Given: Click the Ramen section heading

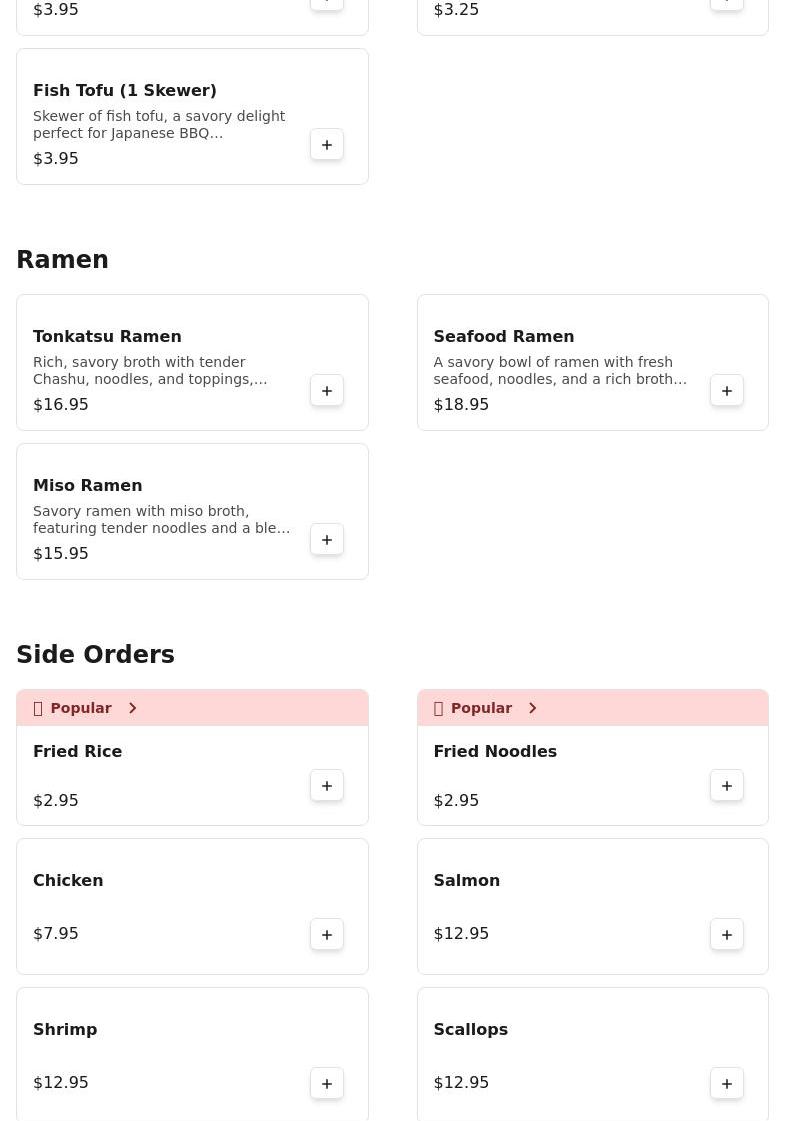Looking at the screenshot, I should pos(62,260).
